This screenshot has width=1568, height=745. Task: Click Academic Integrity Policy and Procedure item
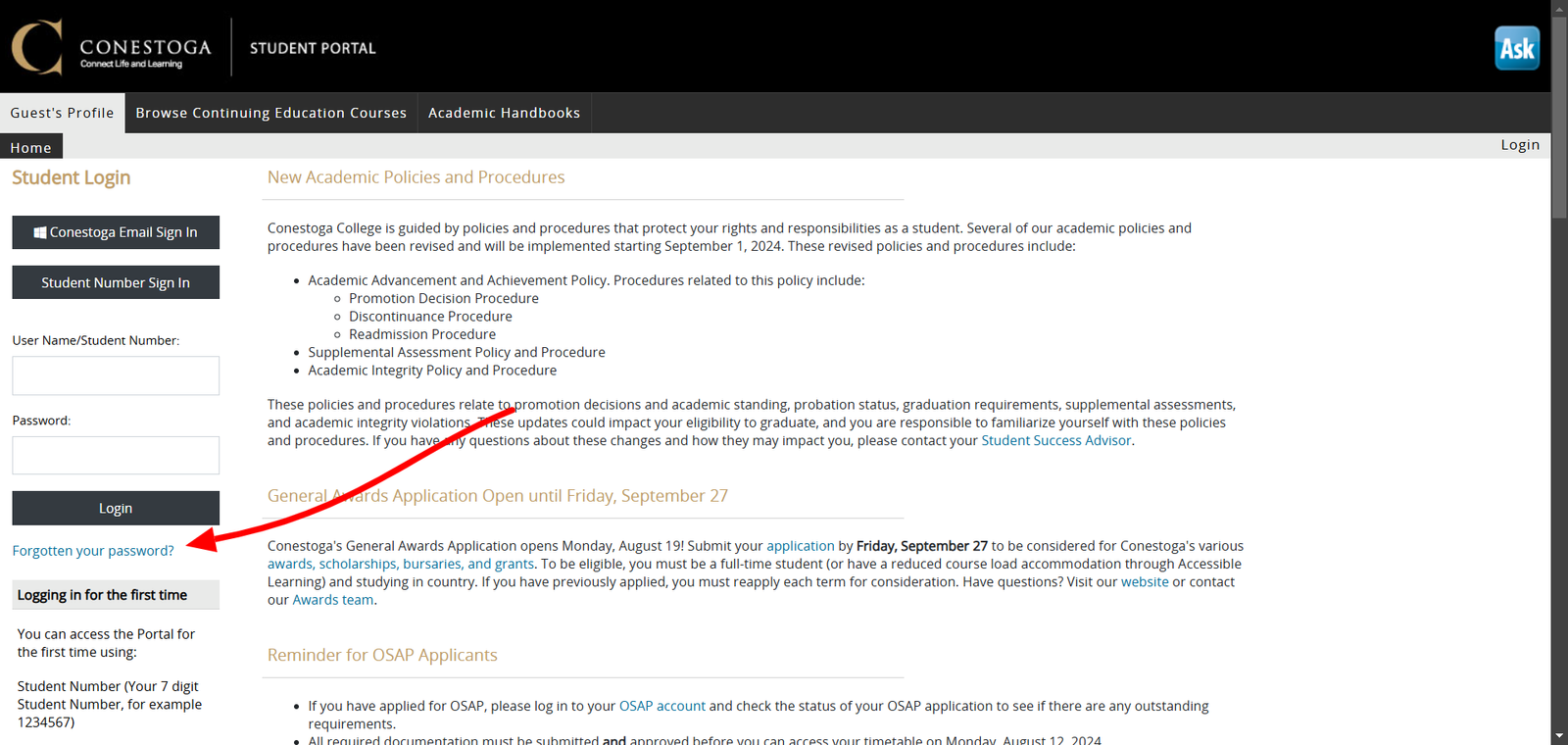tap(432, 371)
